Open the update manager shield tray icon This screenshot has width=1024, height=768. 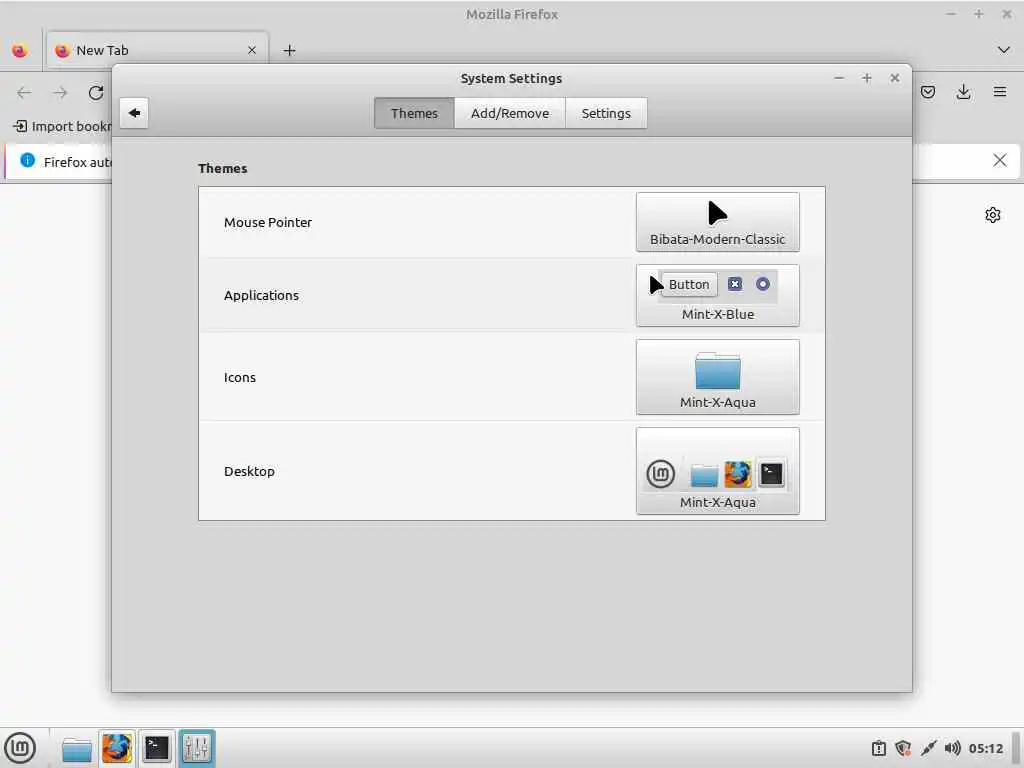click(903, 748)
